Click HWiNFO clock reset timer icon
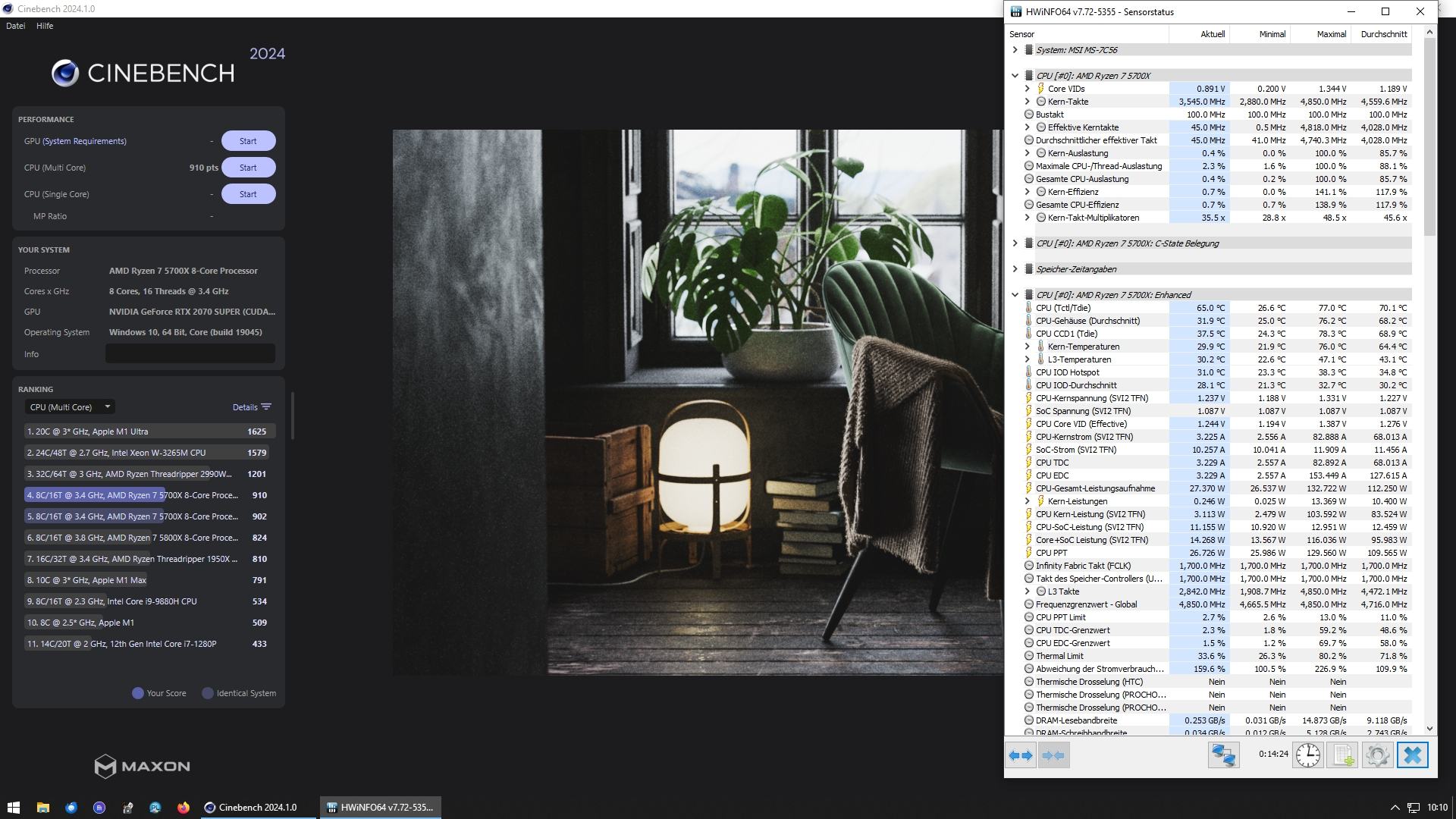 pos(1307,755)
